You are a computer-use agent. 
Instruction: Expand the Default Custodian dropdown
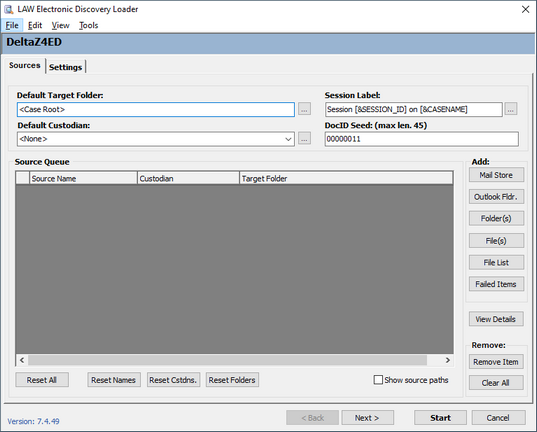point(288,139)
